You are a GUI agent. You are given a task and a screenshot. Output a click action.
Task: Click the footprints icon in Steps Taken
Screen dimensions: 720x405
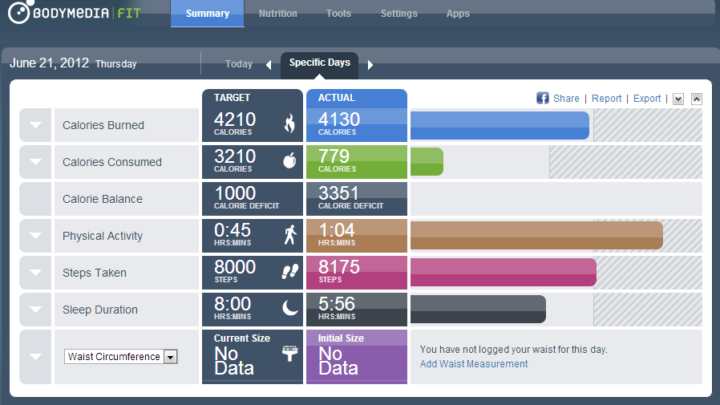tap(290, 271)
